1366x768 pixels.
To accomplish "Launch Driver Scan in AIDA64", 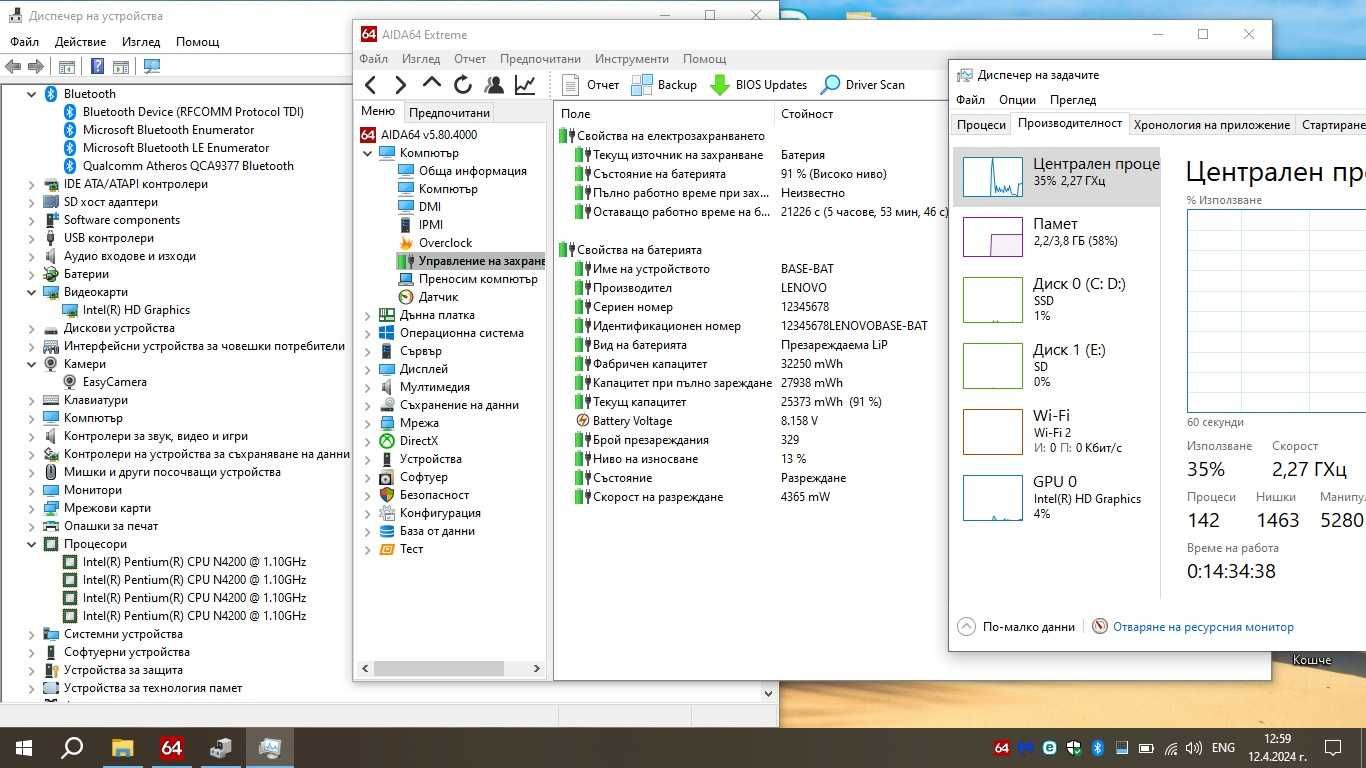I will pos(862,85).
